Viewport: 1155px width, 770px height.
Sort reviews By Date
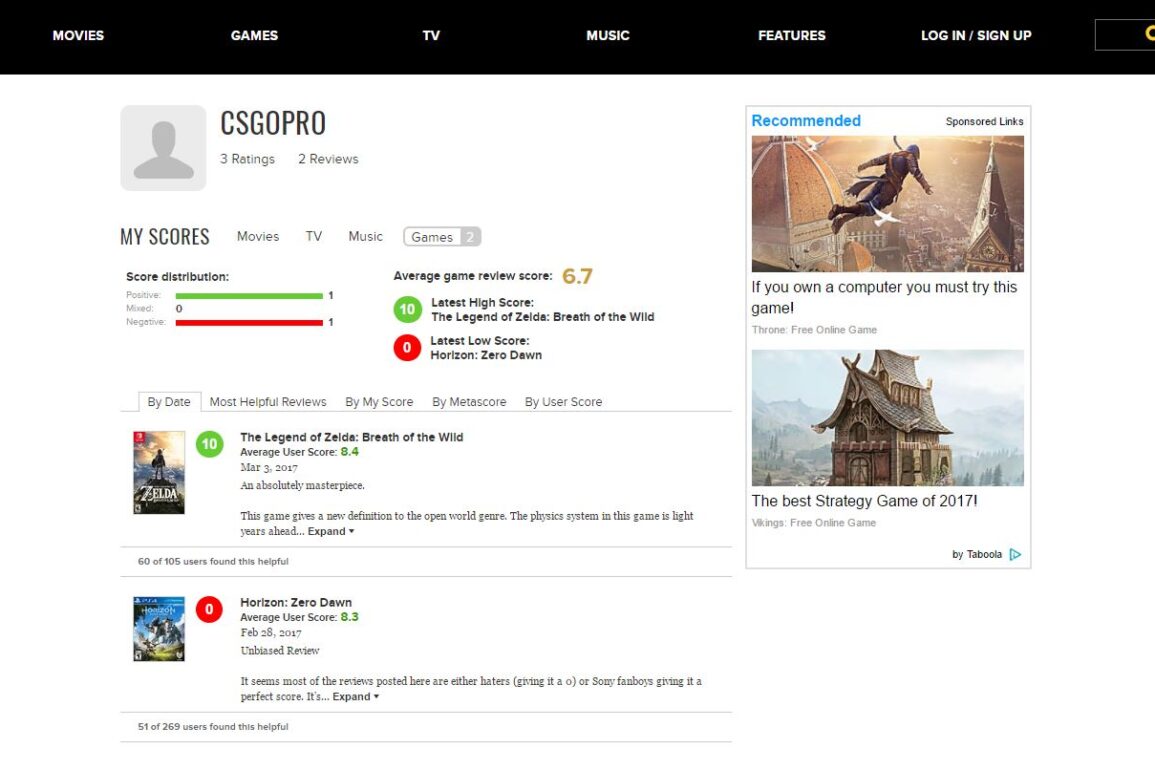click(x=169, y=402)
